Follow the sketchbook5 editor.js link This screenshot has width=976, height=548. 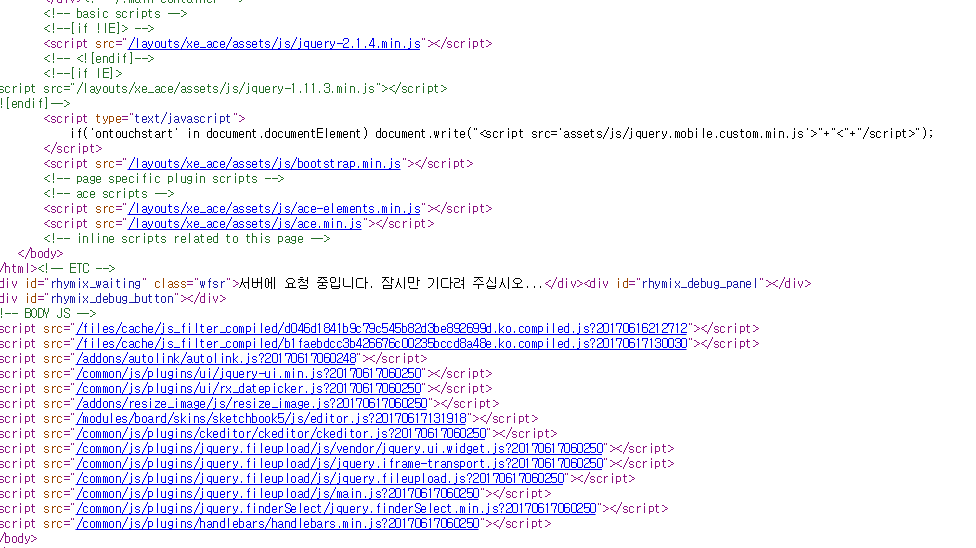272,419
